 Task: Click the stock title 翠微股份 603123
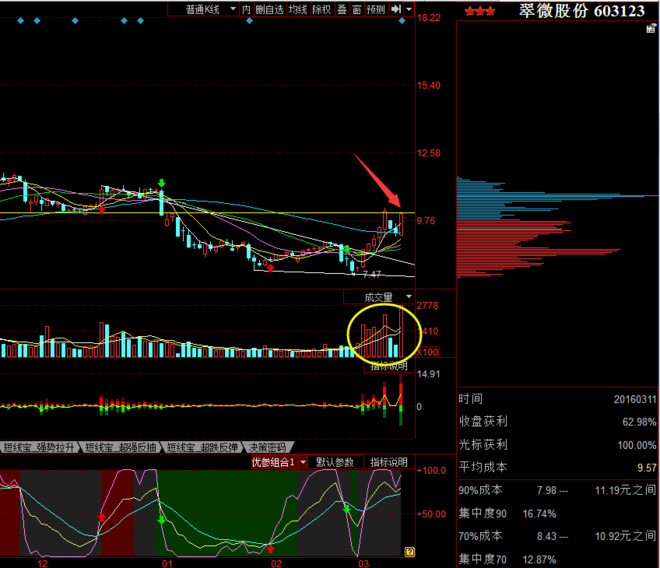pyautogui.click(x=581, y=11)
